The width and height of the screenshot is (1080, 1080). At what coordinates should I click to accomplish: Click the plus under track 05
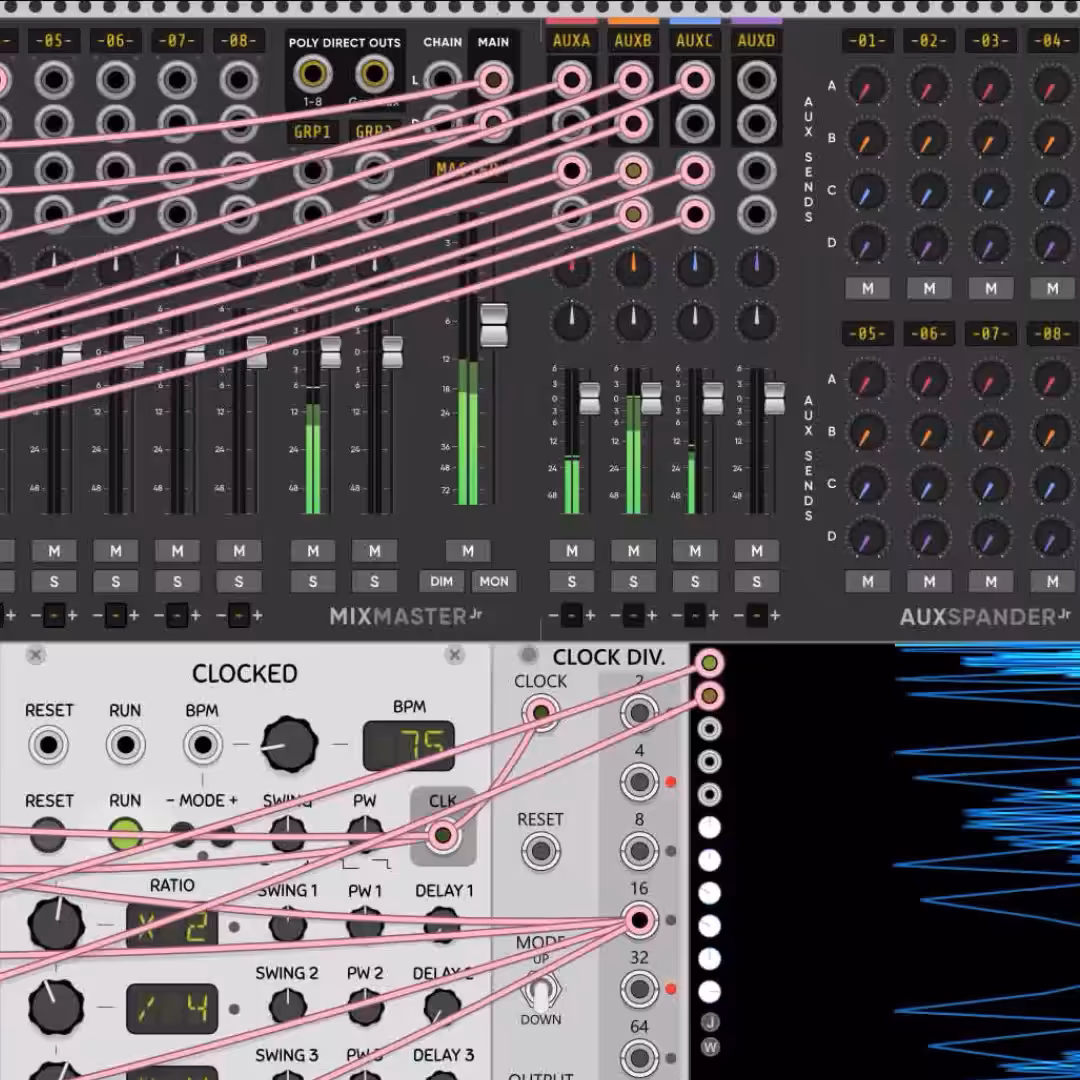pyautogui.click(x=72, y=616)
